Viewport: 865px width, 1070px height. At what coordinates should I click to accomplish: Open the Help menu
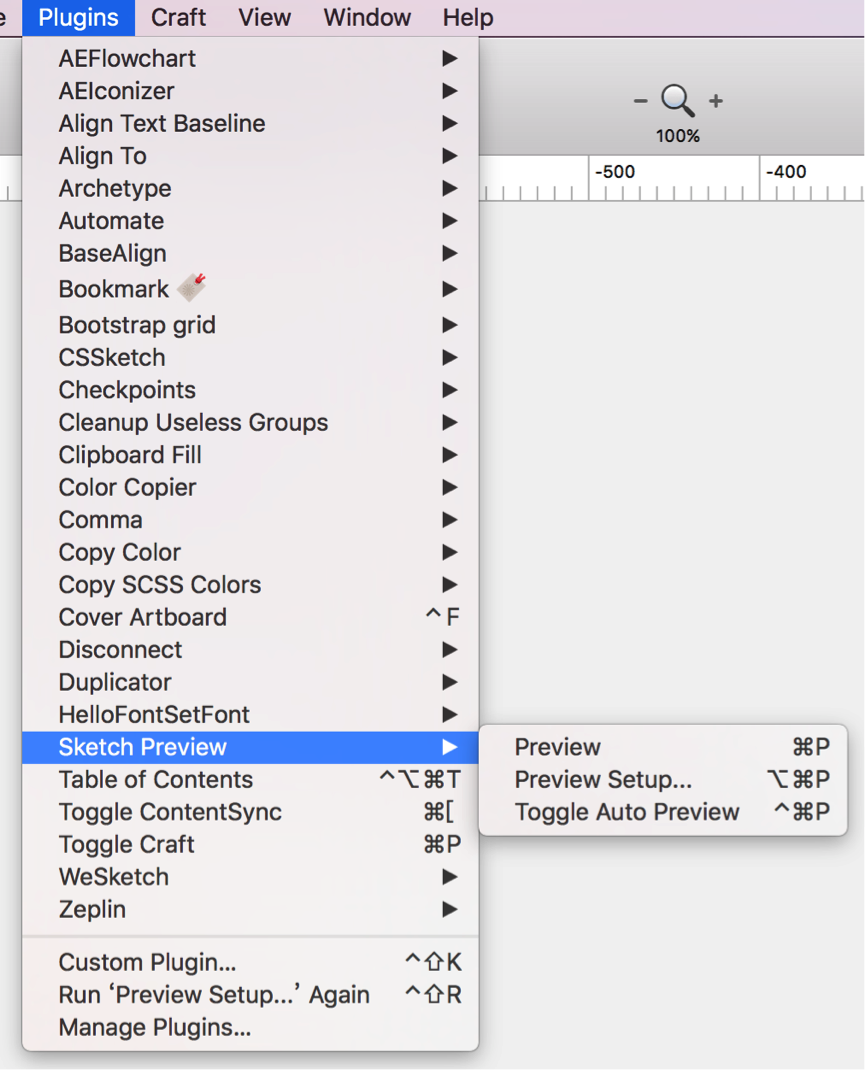coord(468,17)
